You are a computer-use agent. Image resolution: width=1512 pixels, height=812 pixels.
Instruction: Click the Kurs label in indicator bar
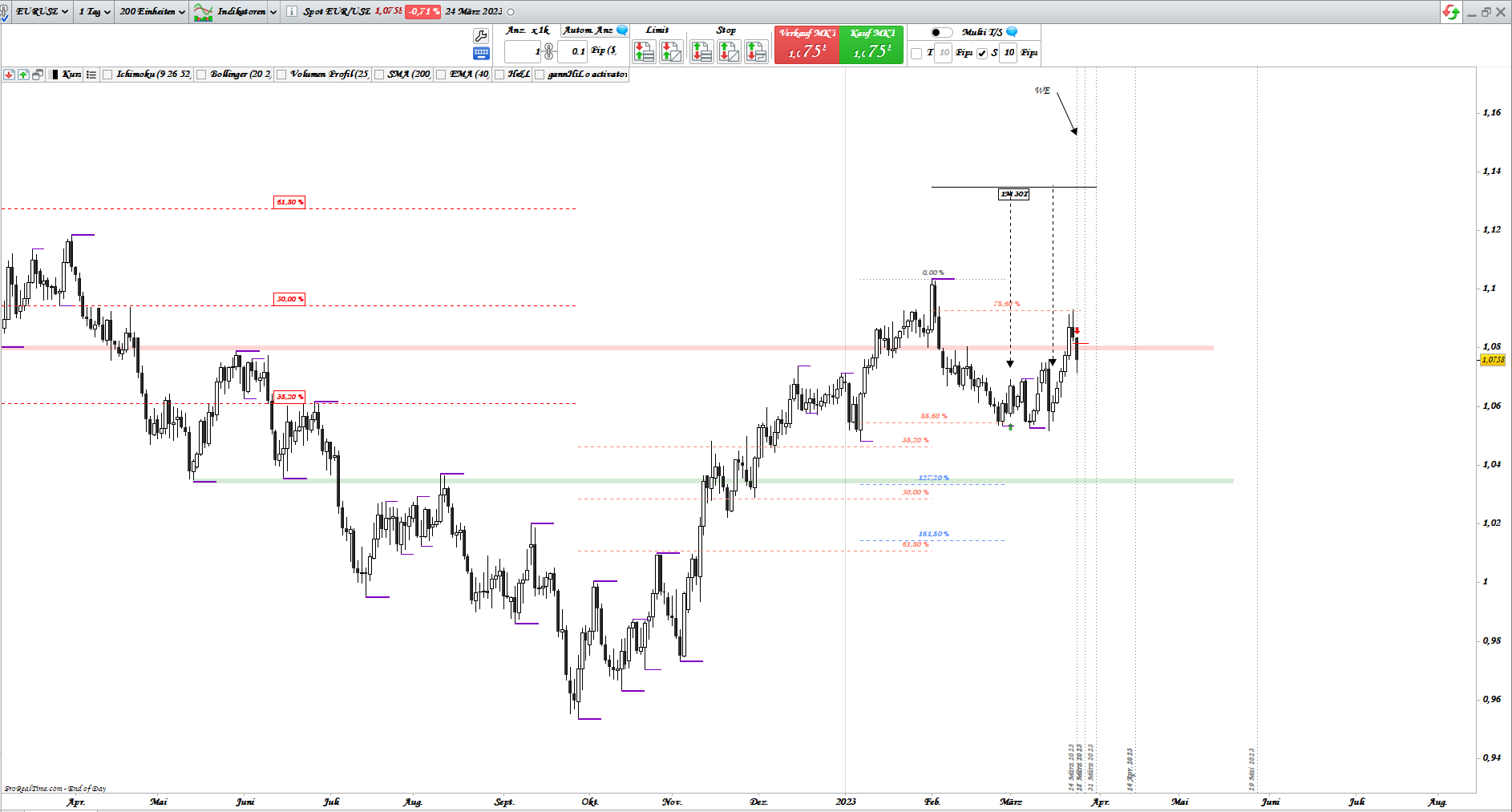(71, 75)
